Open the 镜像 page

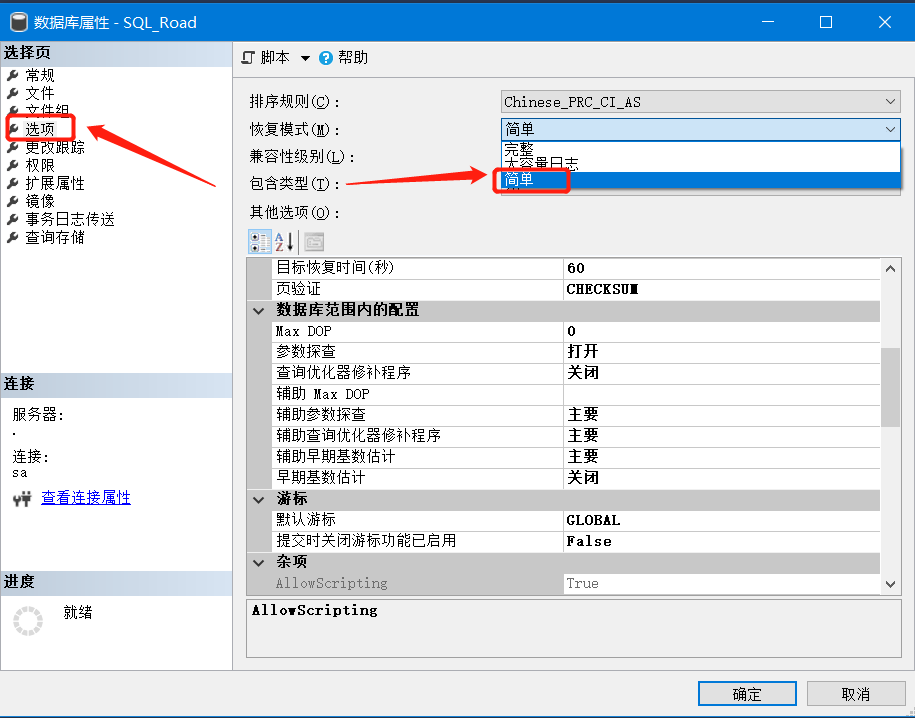click(x=40, y=201)
